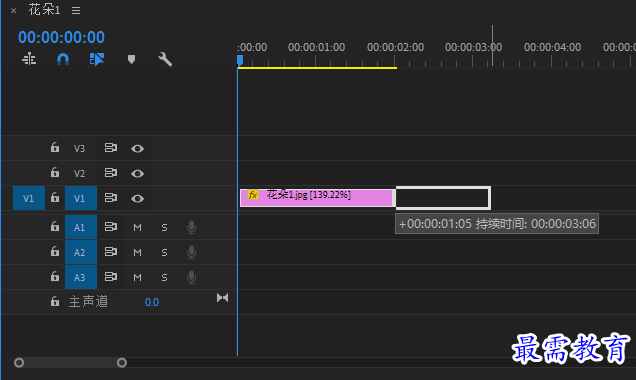Image resolution: width=636 pixels, height=380 pixels.
Task: Solo the A3 track
Action: [x=164, y=277]
